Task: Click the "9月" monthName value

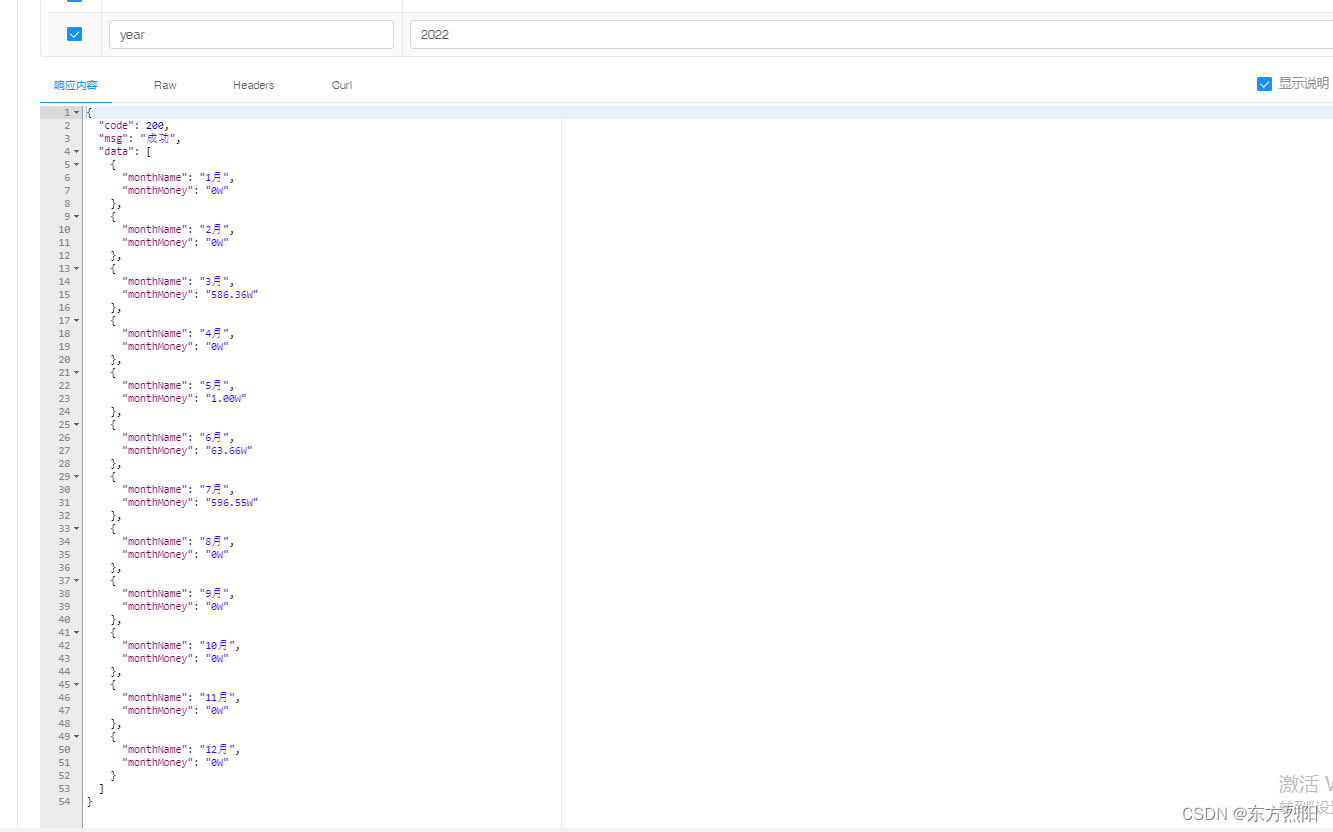Action: pyautogui.click(x=214, y=593)
